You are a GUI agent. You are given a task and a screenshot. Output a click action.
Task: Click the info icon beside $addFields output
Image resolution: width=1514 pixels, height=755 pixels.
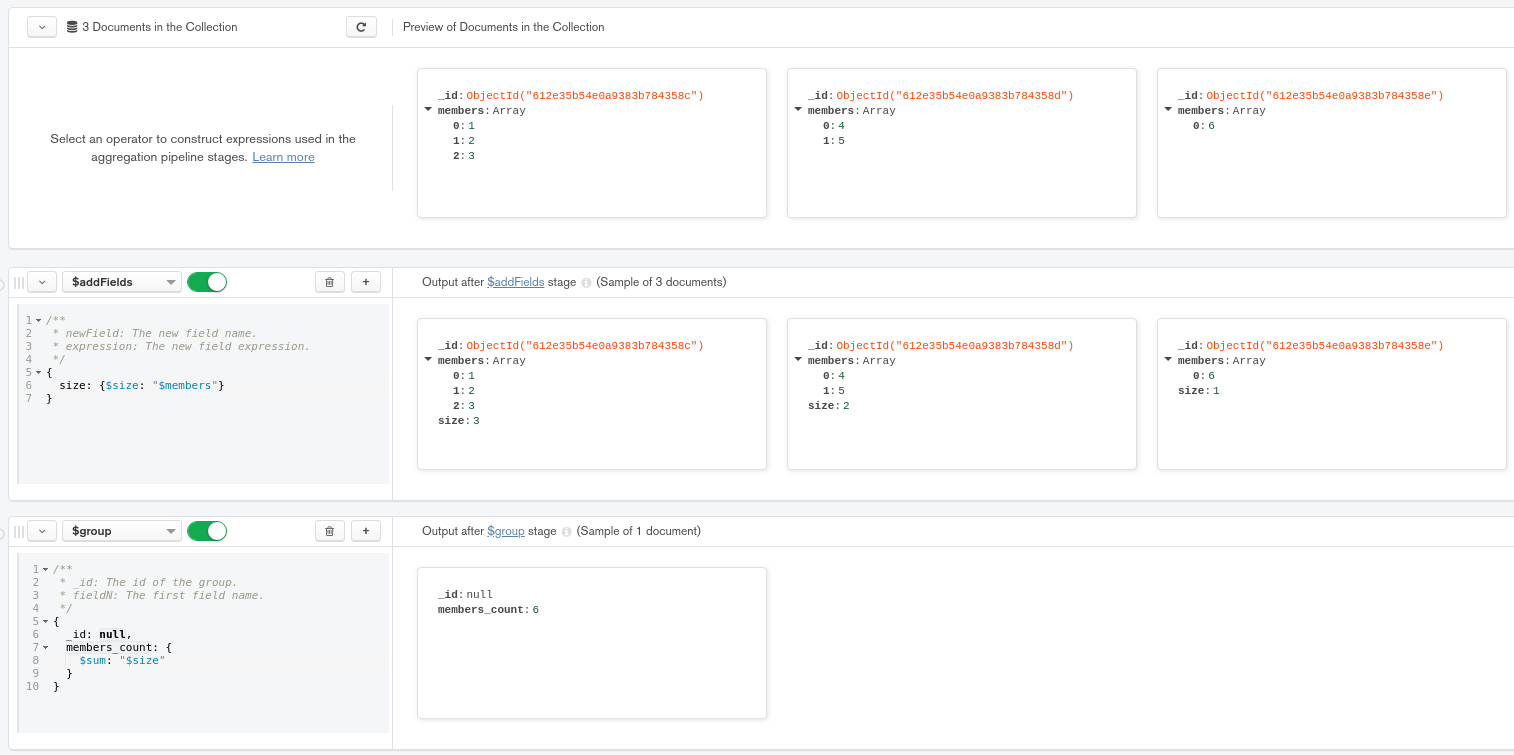(x=586, y=283)
